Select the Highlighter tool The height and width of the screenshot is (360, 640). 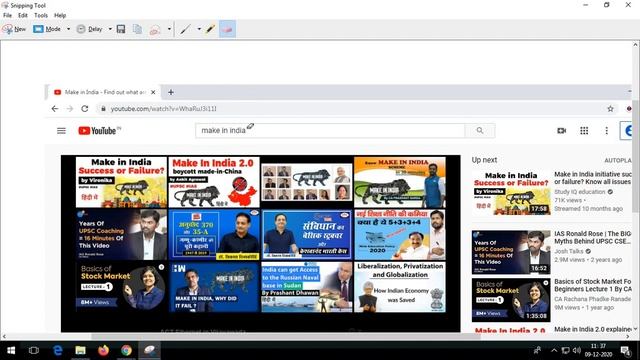211,29
